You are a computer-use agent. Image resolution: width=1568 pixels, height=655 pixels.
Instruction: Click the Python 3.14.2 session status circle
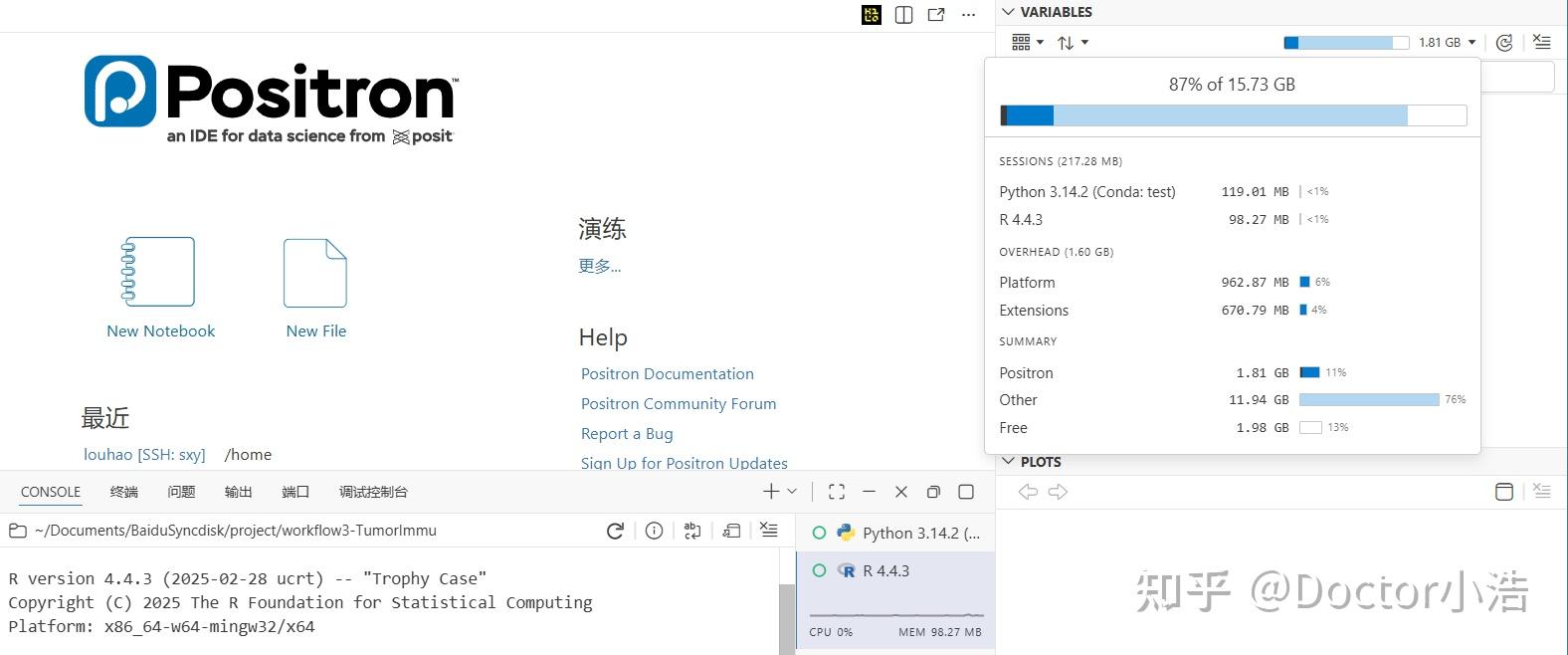click(x=820, y=533)
